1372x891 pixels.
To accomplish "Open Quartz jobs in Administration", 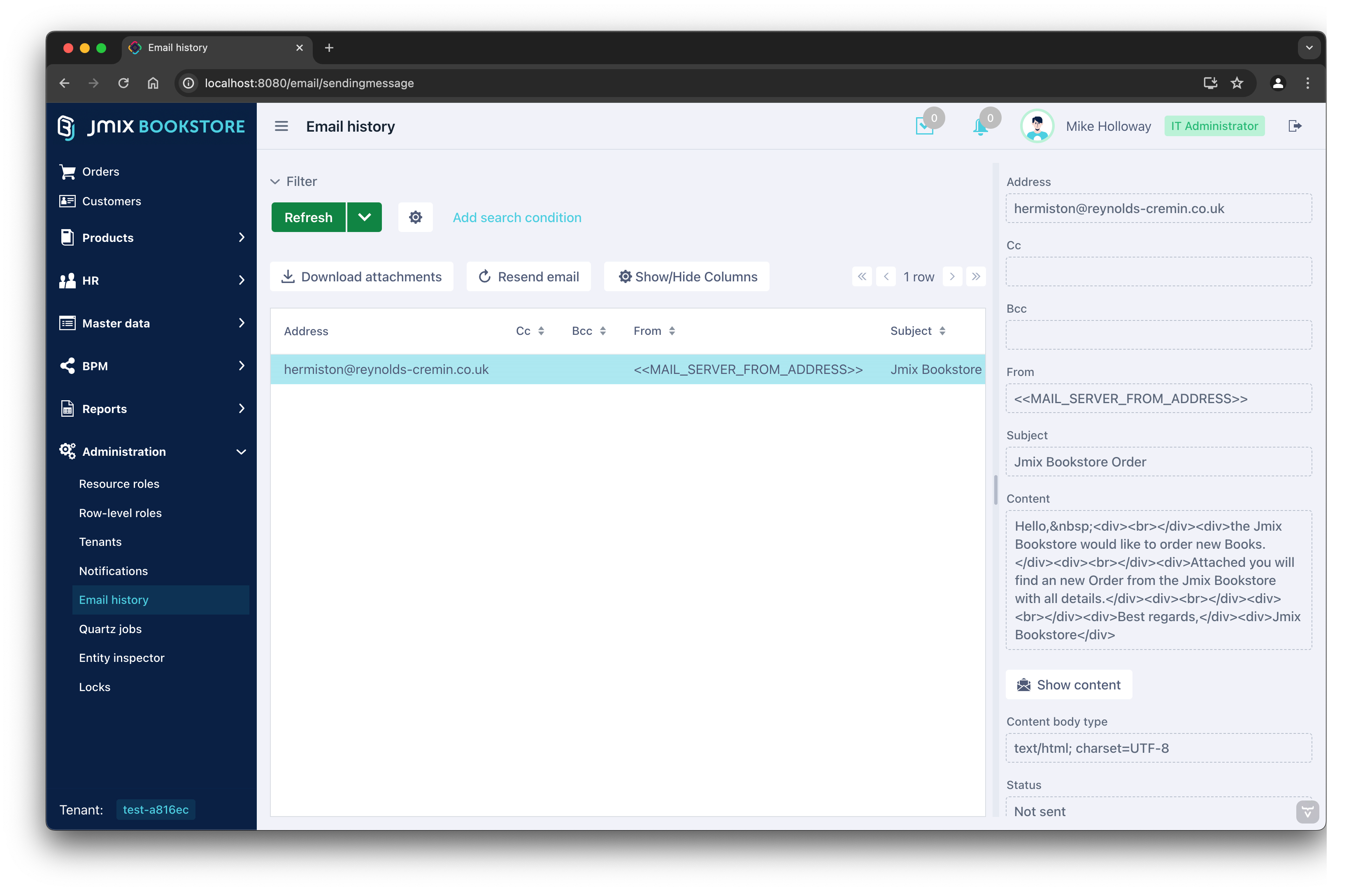I will click(x=110, y=629).
